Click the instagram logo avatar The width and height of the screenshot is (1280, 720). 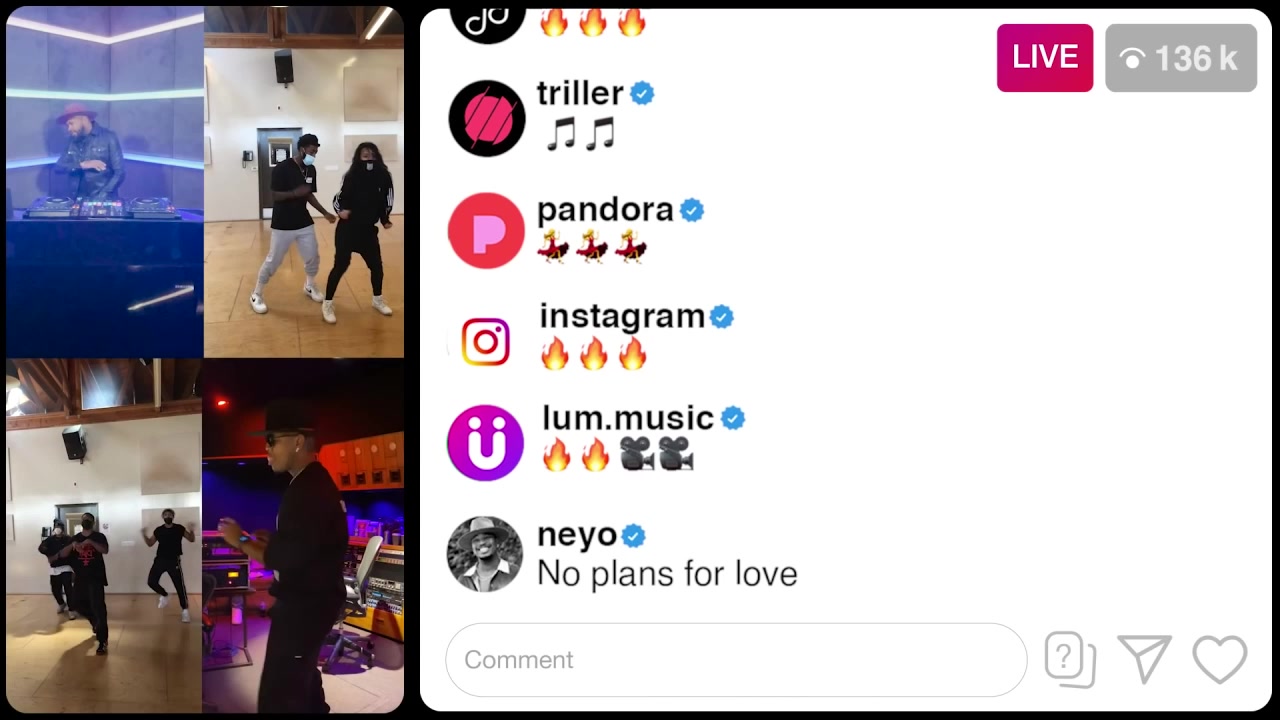(486, 342)
